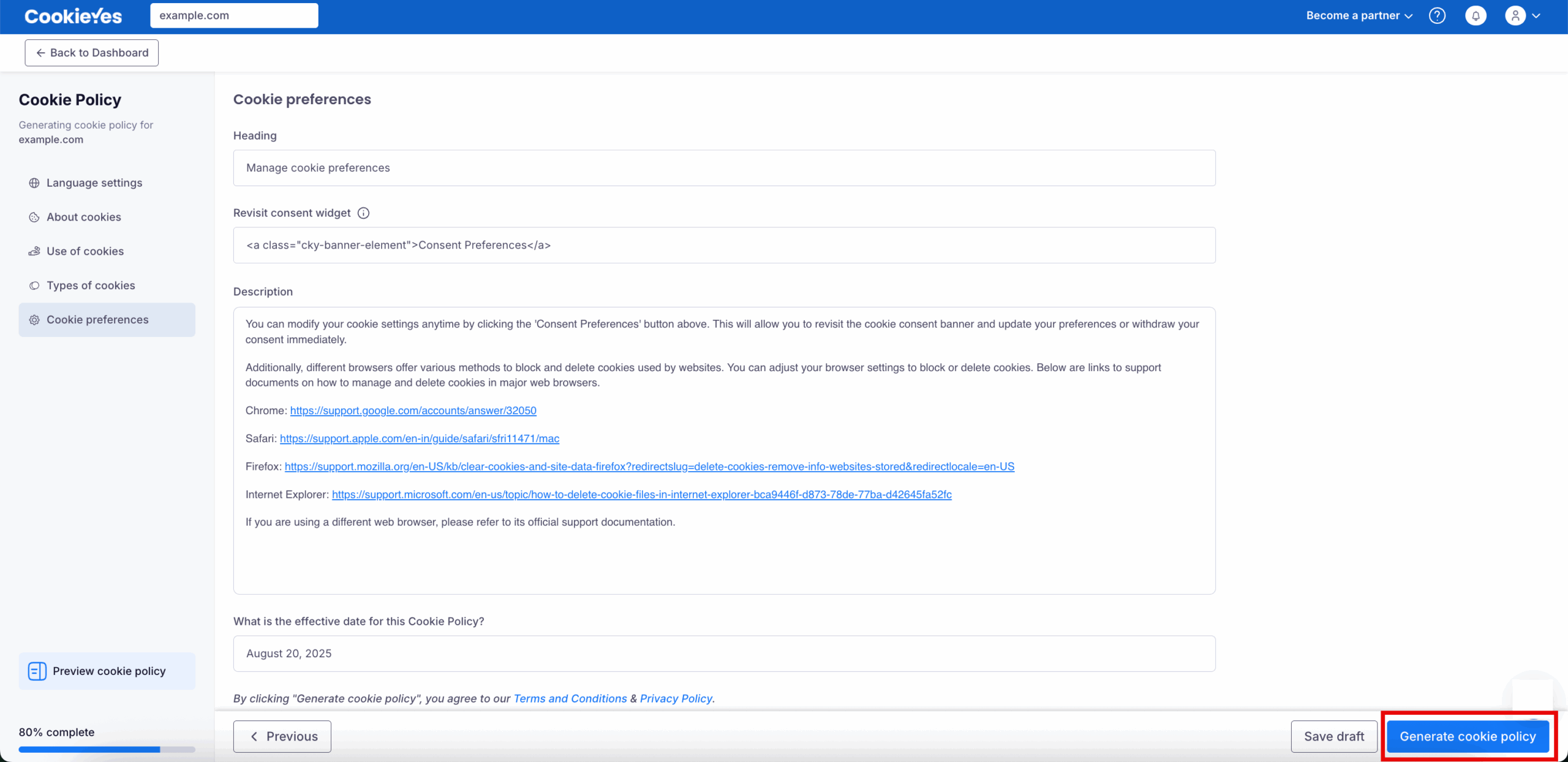Click the help question mark icon
The image size is (1568, 762).
(x=1437, y=16)
